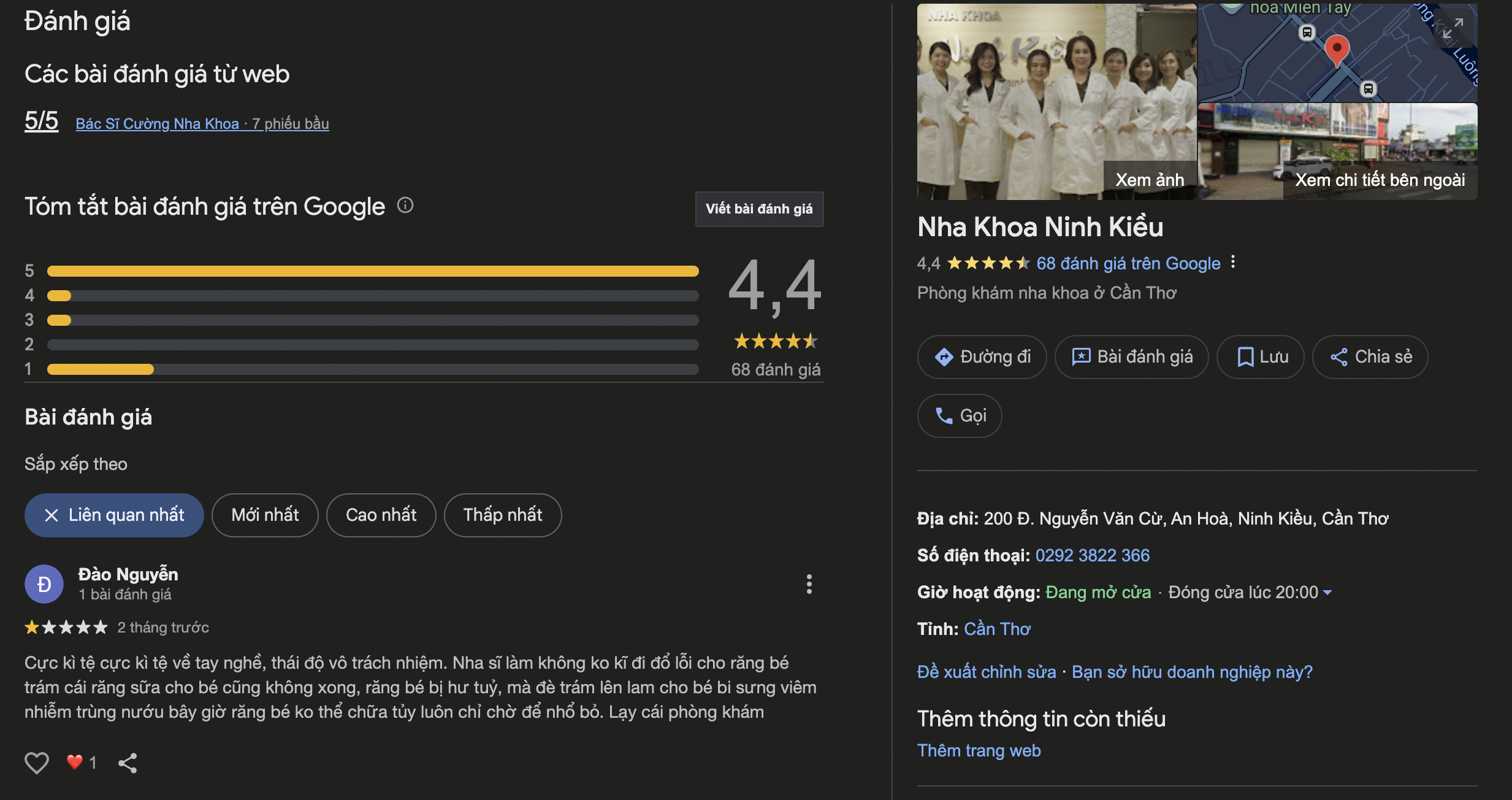Open the Bác Sĩ Cường Nha Khoa link
1512x800 pixels.
coord(158,124)
